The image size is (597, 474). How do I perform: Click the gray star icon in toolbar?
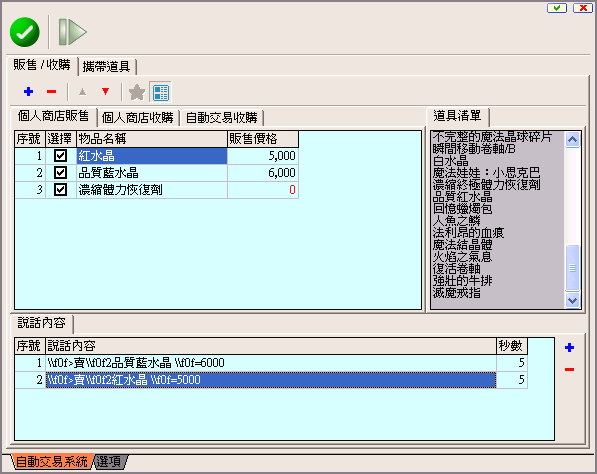pyautogui.click(x=137, y=92)
